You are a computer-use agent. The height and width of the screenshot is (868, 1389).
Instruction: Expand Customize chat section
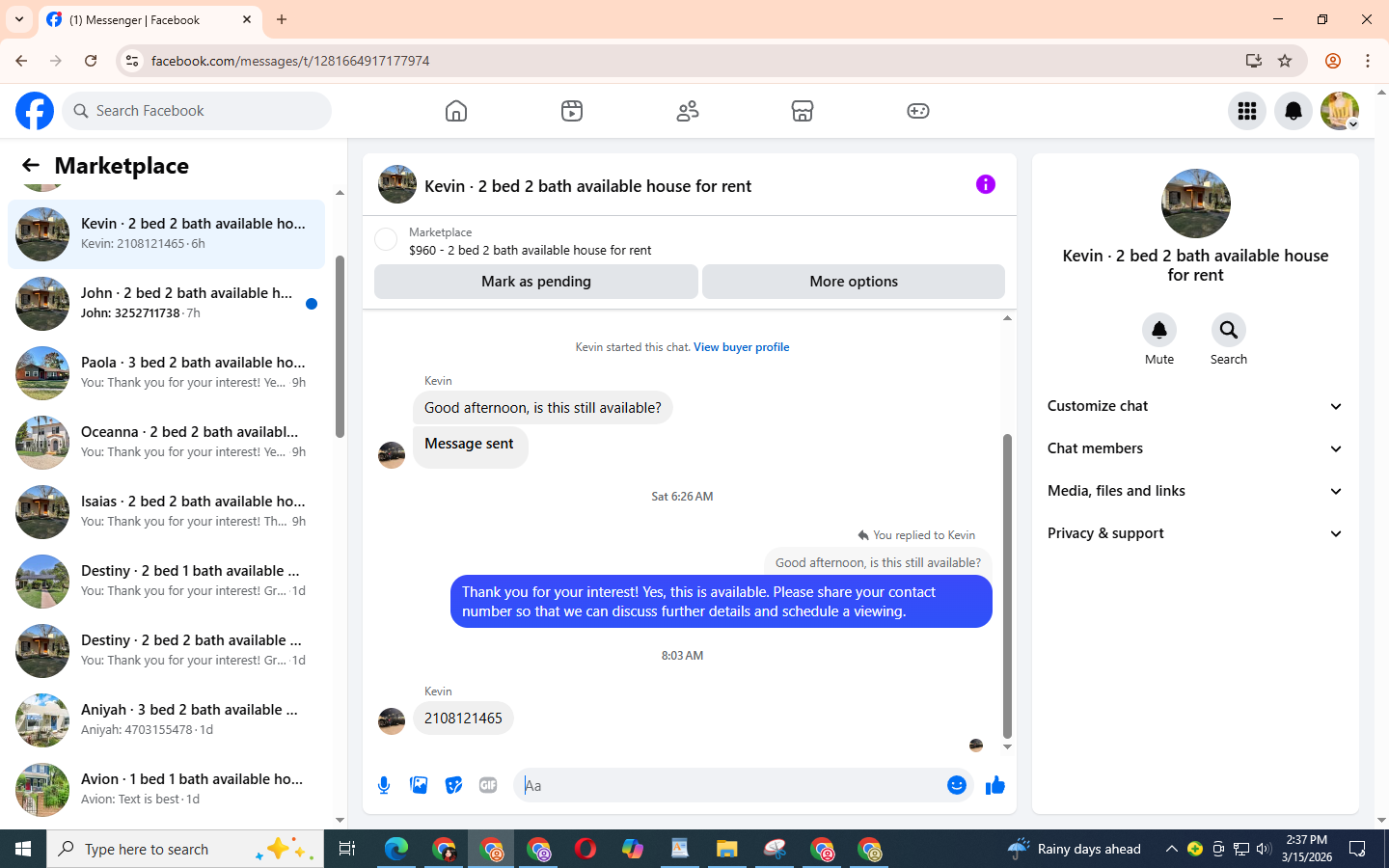click(1195, 406)
